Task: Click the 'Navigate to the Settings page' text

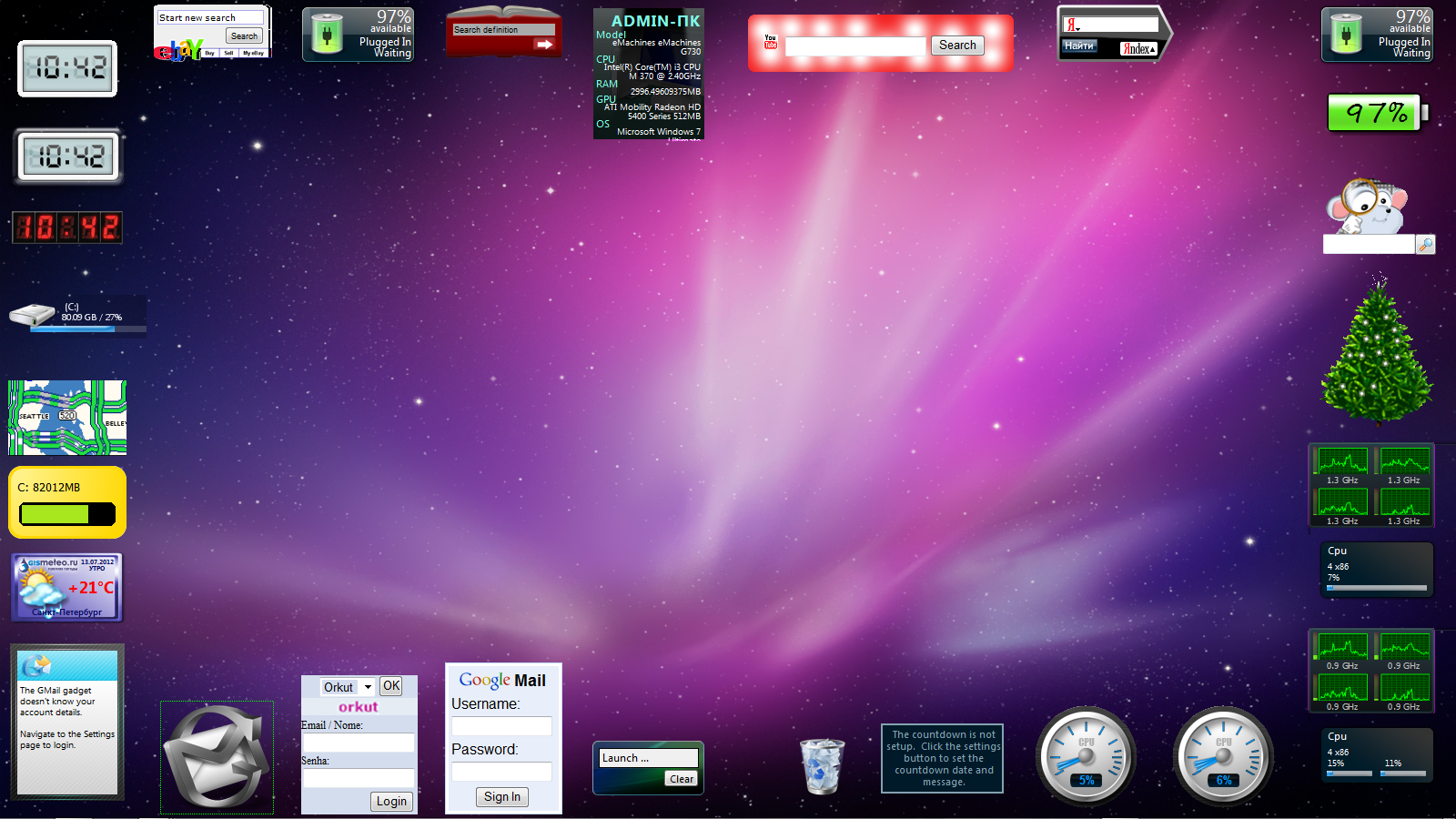Action: click(67, 740)
